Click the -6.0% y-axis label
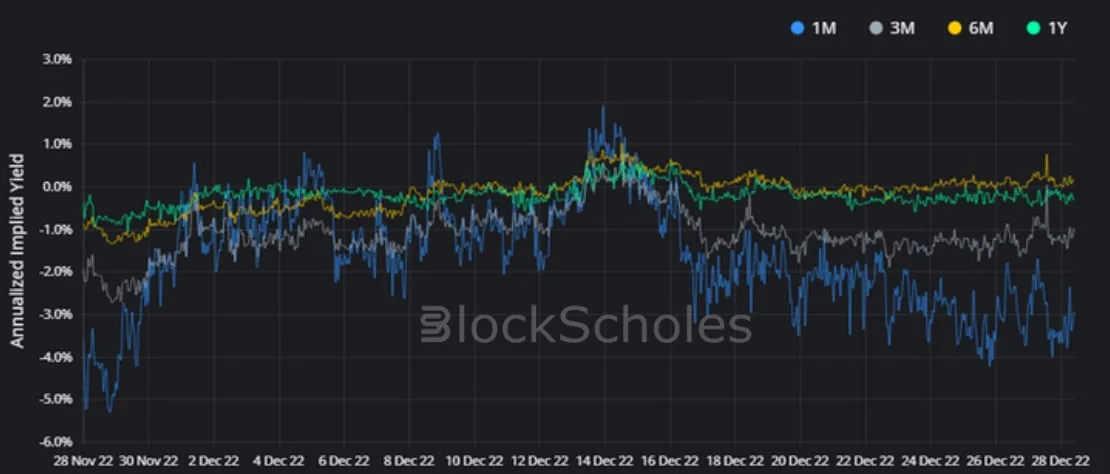 pyautogui.click(x=55, y=441)
